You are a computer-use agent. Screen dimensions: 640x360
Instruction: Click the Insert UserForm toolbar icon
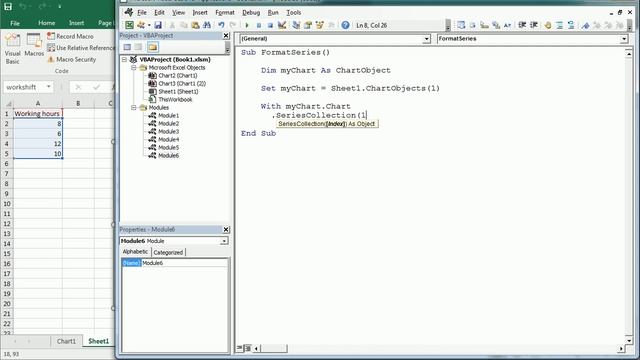141,25
